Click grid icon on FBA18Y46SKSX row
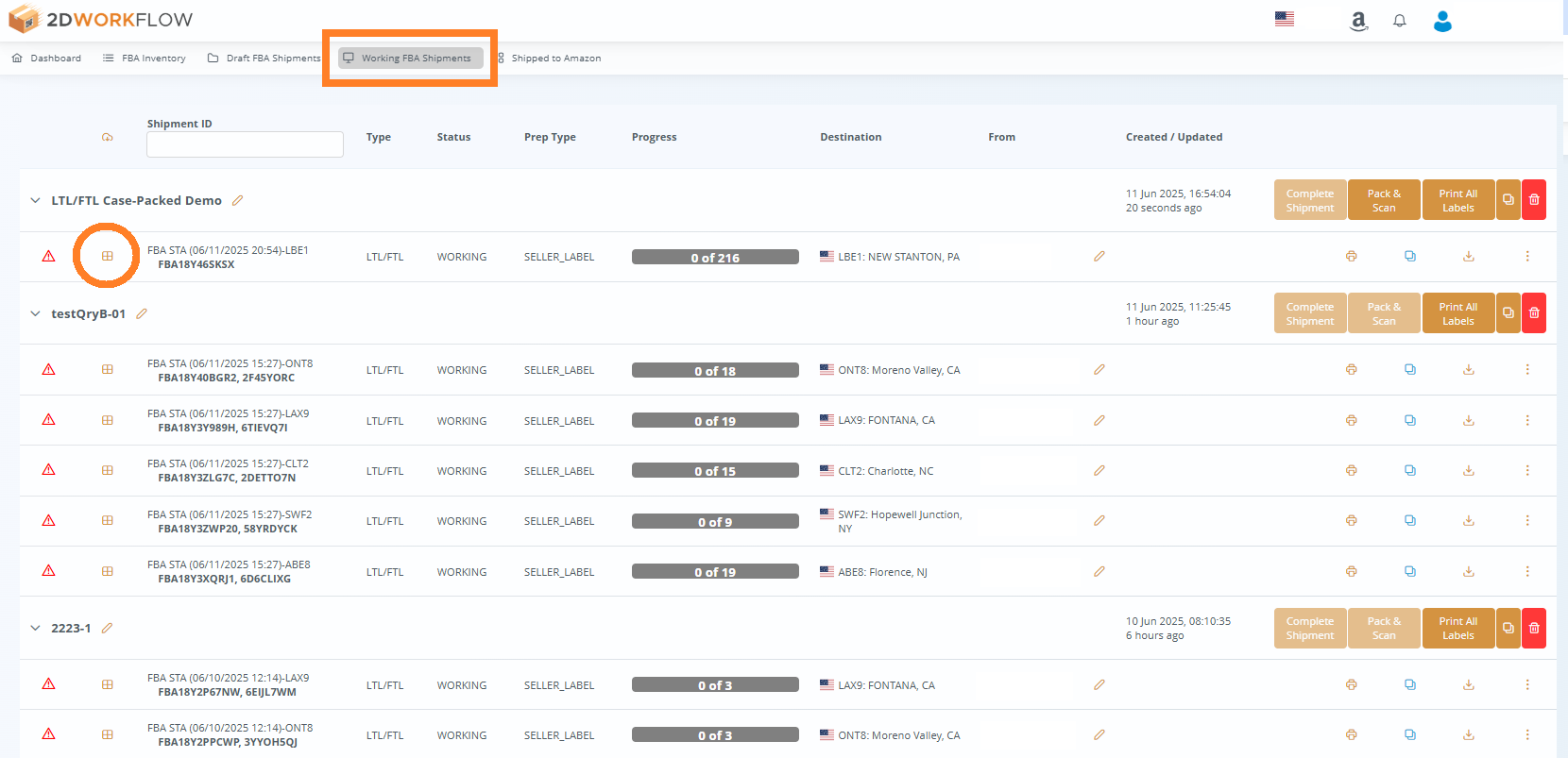The width and height of the screenshot is (1568, 758). click(x=108, y=257)
